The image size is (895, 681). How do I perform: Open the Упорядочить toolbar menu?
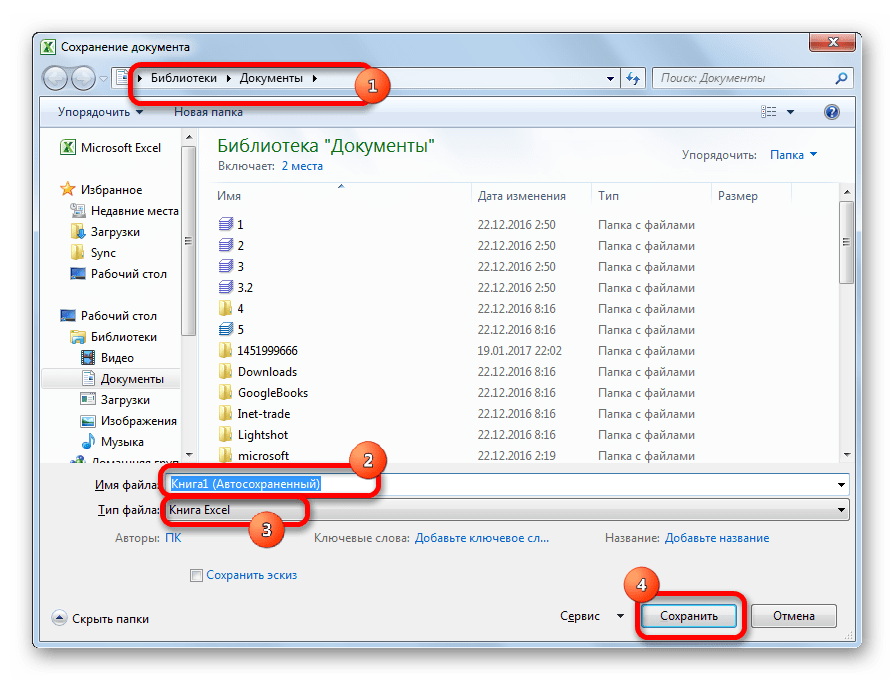[x=100, y=112]
